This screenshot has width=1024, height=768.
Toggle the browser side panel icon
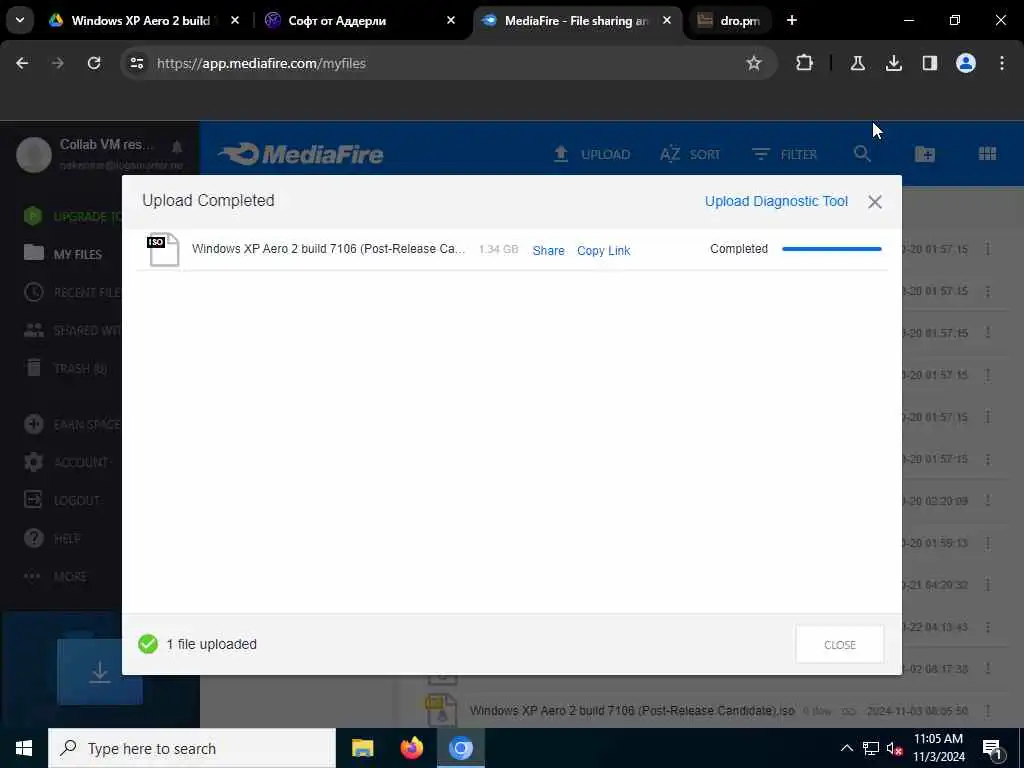coord(930,63)
